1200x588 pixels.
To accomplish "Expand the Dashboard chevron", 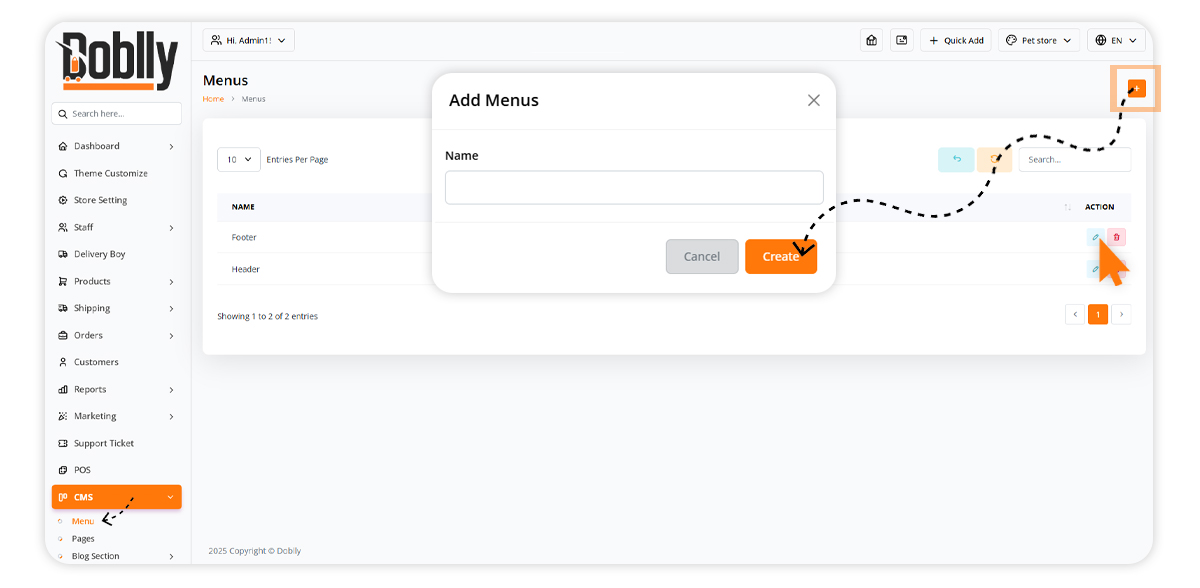I will [x=171, y=147].
